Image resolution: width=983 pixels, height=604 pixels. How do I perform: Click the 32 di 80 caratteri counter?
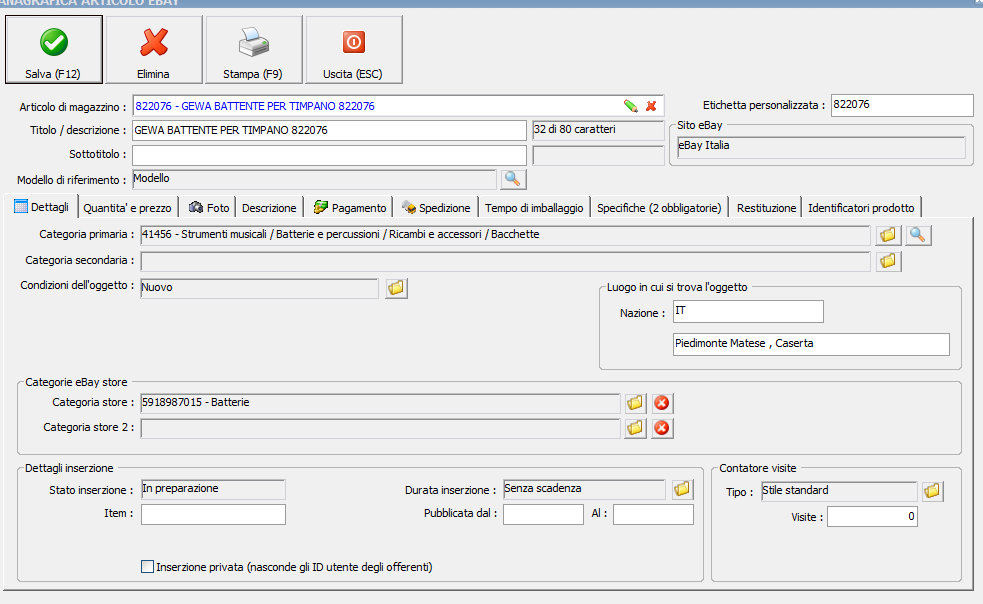(x=598, y=130)
